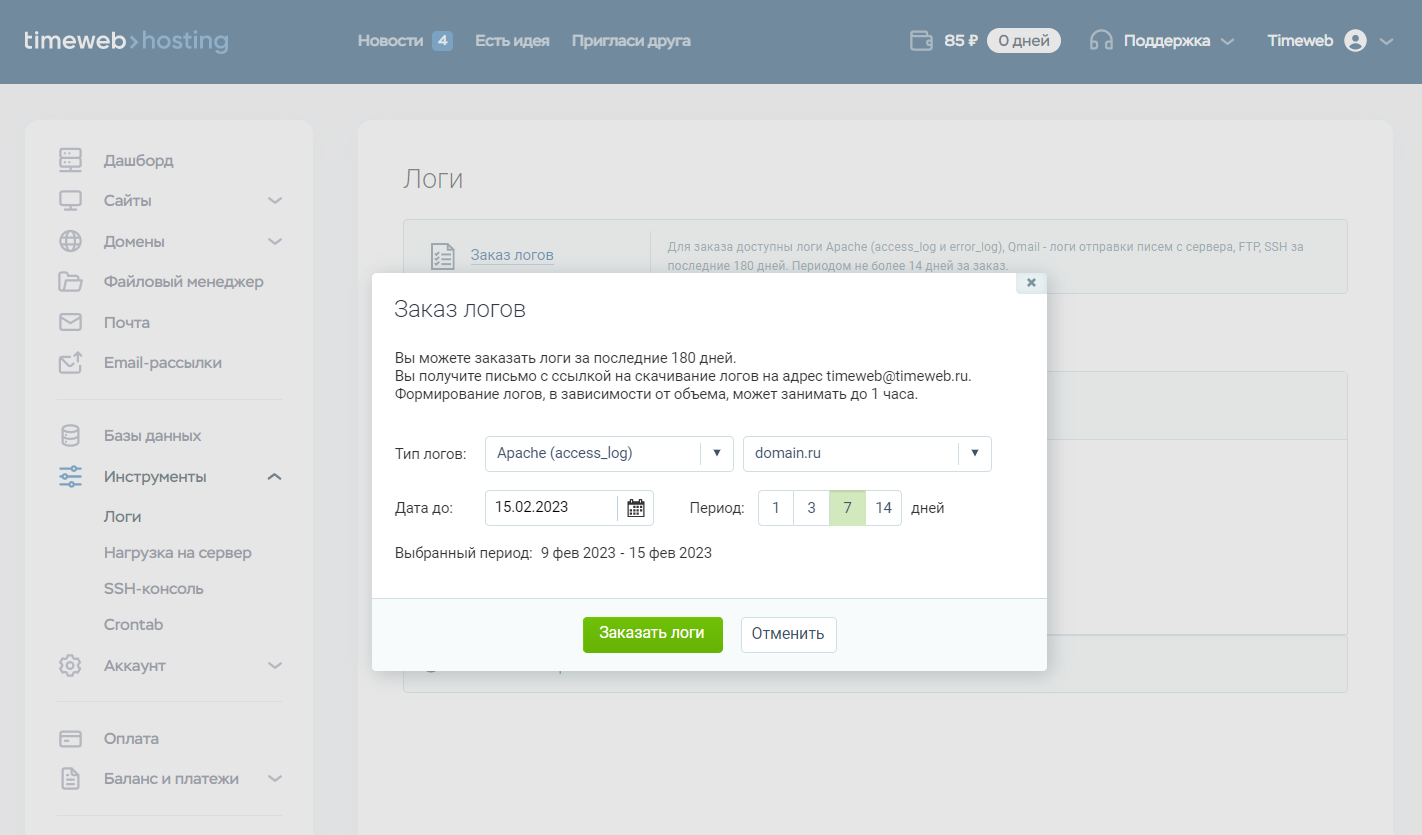Viewport: 1422px width, 835px height.
Task: Click the Дата до date input field
Action: point(550,508)
